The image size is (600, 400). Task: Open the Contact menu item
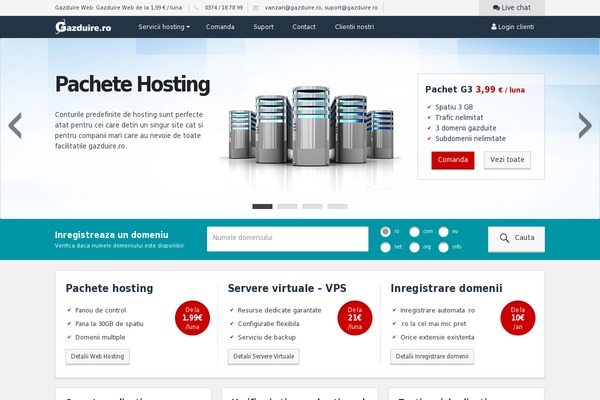(304, 27)
